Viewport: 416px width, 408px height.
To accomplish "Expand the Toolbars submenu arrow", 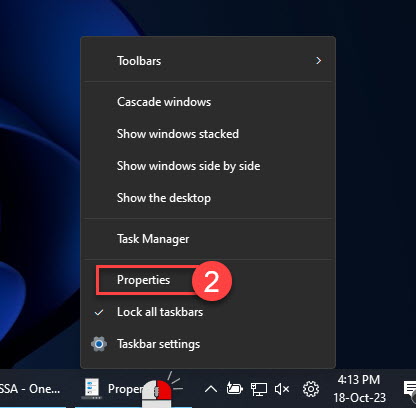I will tap(318, 61).
